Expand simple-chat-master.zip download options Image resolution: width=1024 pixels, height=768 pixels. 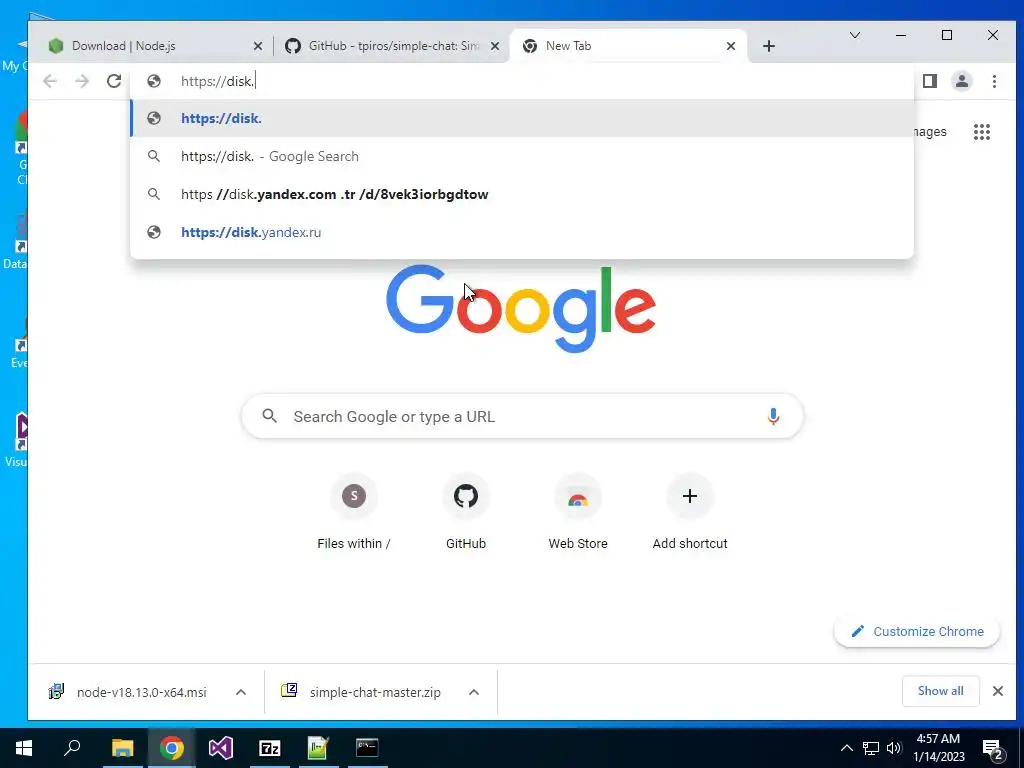(x=474, y=692)
